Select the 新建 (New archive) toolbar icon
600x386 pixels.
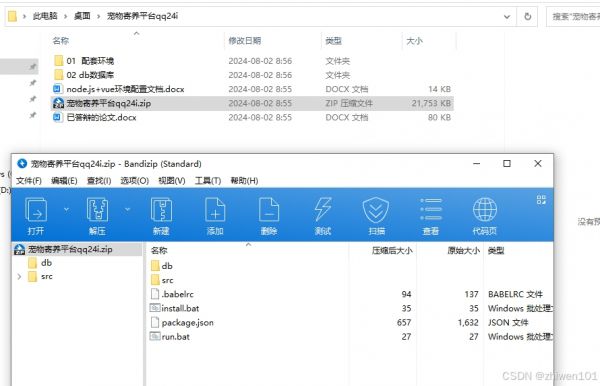(161, 216)
